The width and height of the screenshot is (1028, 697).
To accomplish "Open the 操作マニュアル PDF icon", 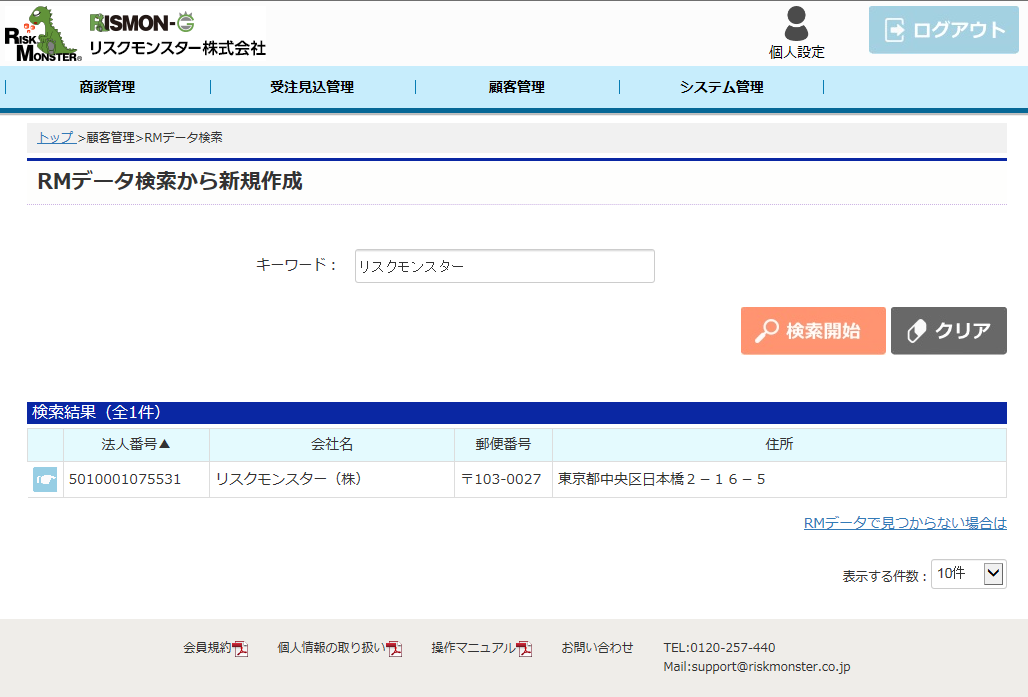I will click(523, 648).
